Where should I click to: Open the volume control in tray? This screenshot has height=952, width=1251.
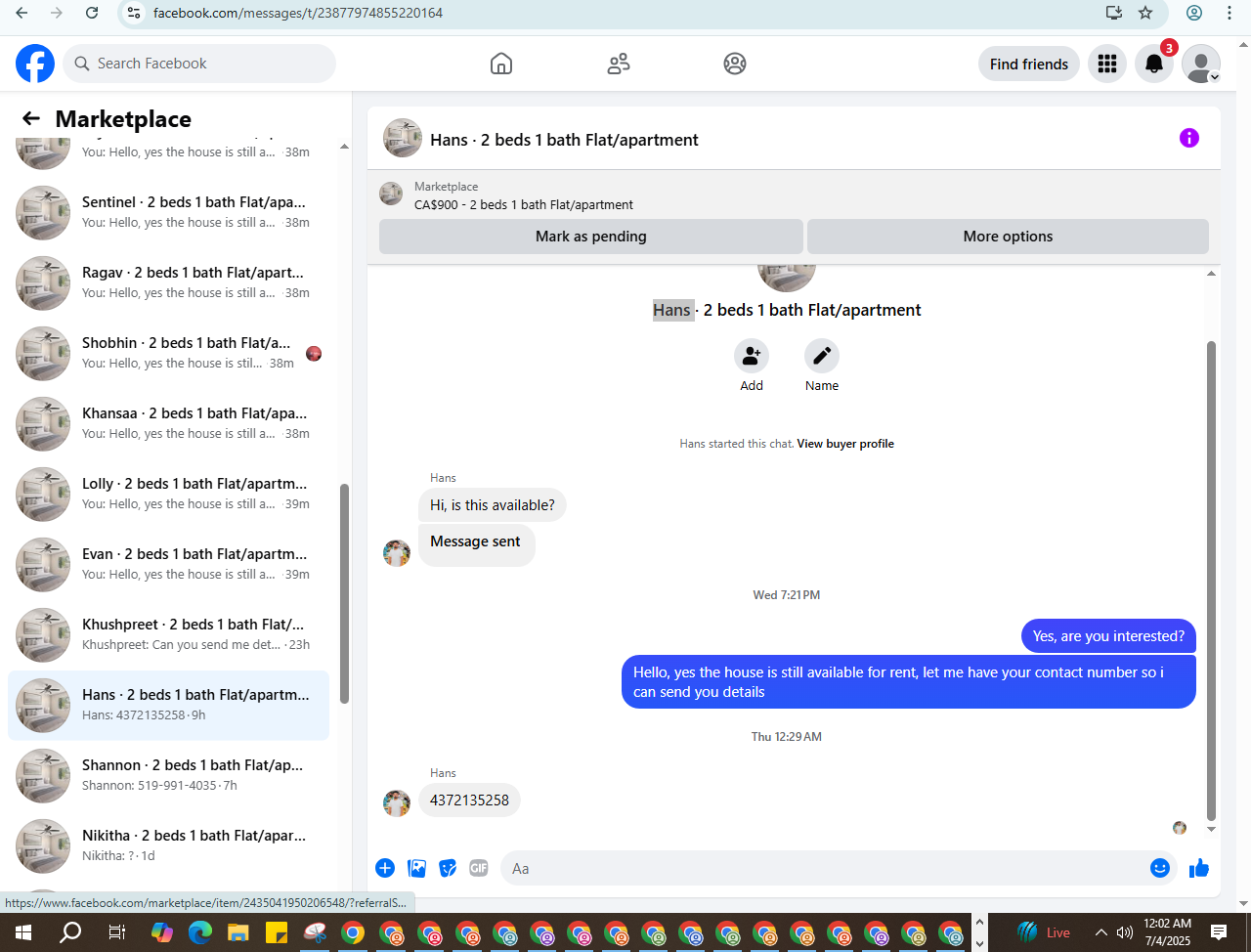click(x=1125, y=932)
